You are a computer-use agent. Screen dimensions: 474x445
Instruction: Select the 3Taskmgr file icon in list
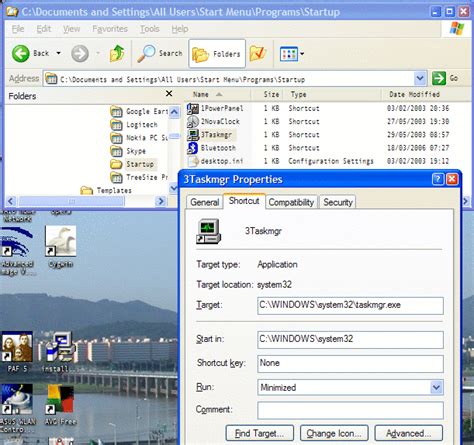point(193,135)
